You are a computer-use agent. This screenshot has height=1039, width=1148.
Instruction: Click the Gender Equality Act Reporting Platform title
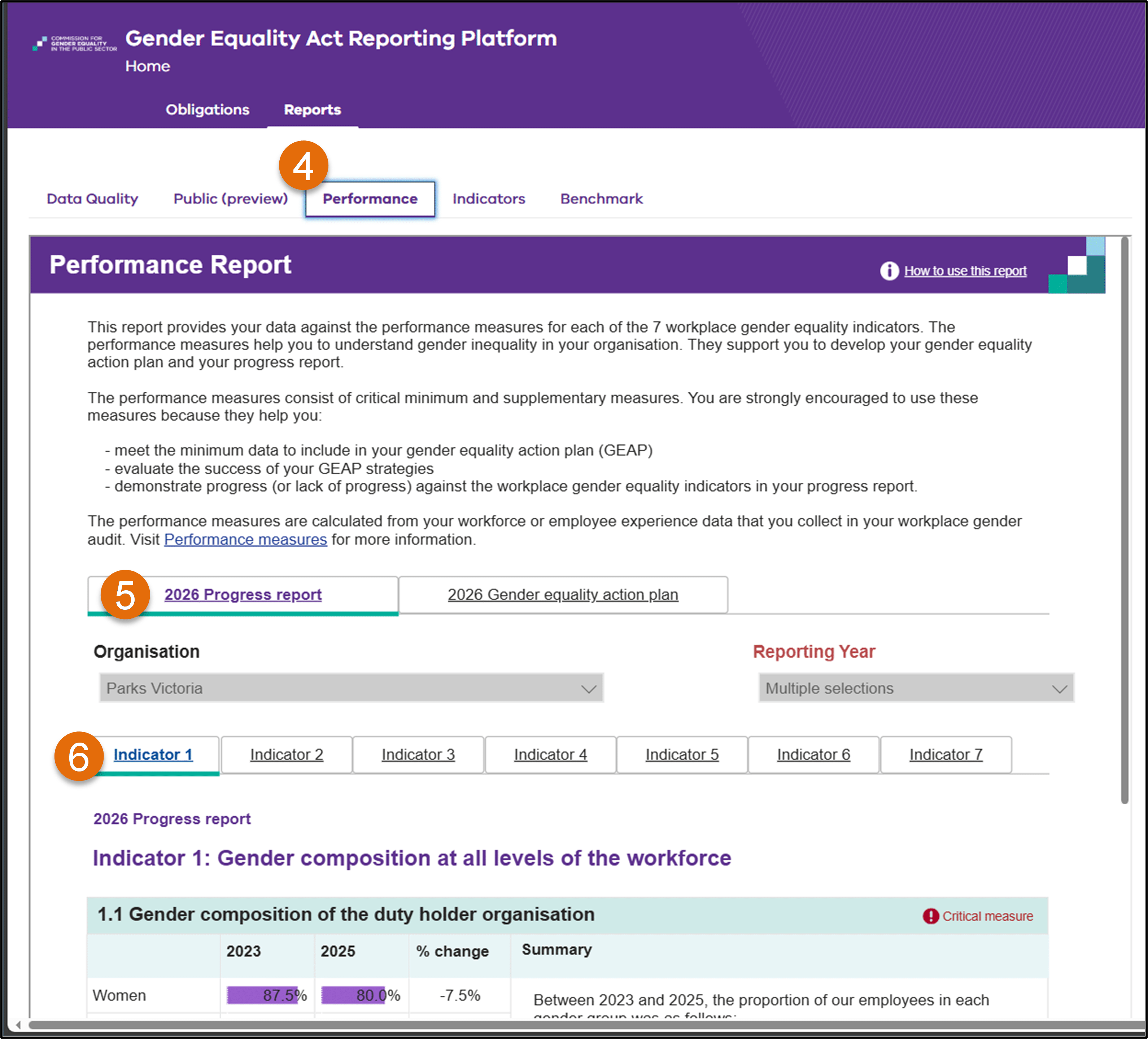click(x=341, y=38)
